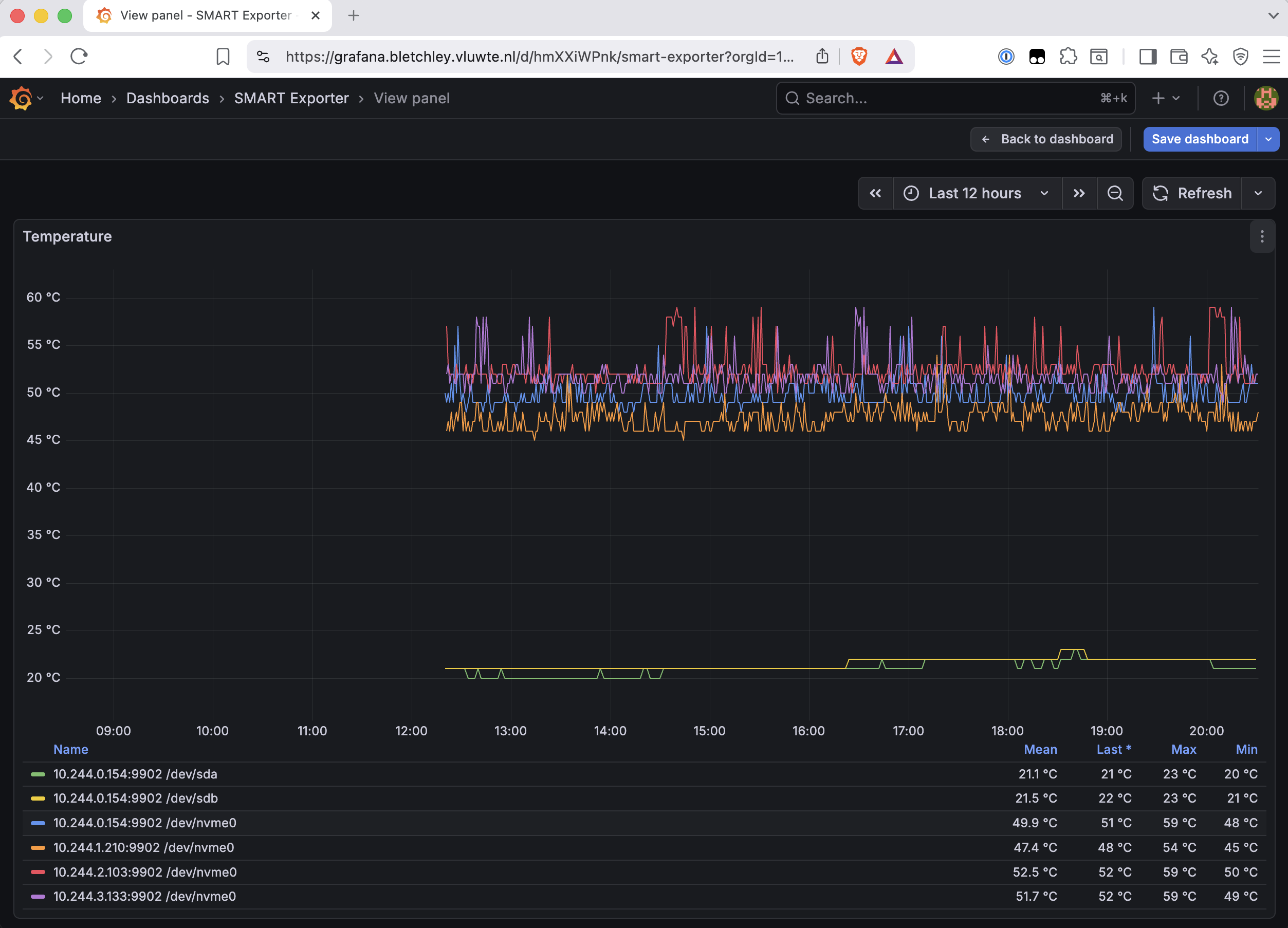Image resolution: width=1288 pixels, height=928 pixels.
Task: Expand Save dashboard options arrow
Action: tap(1268, 139)
